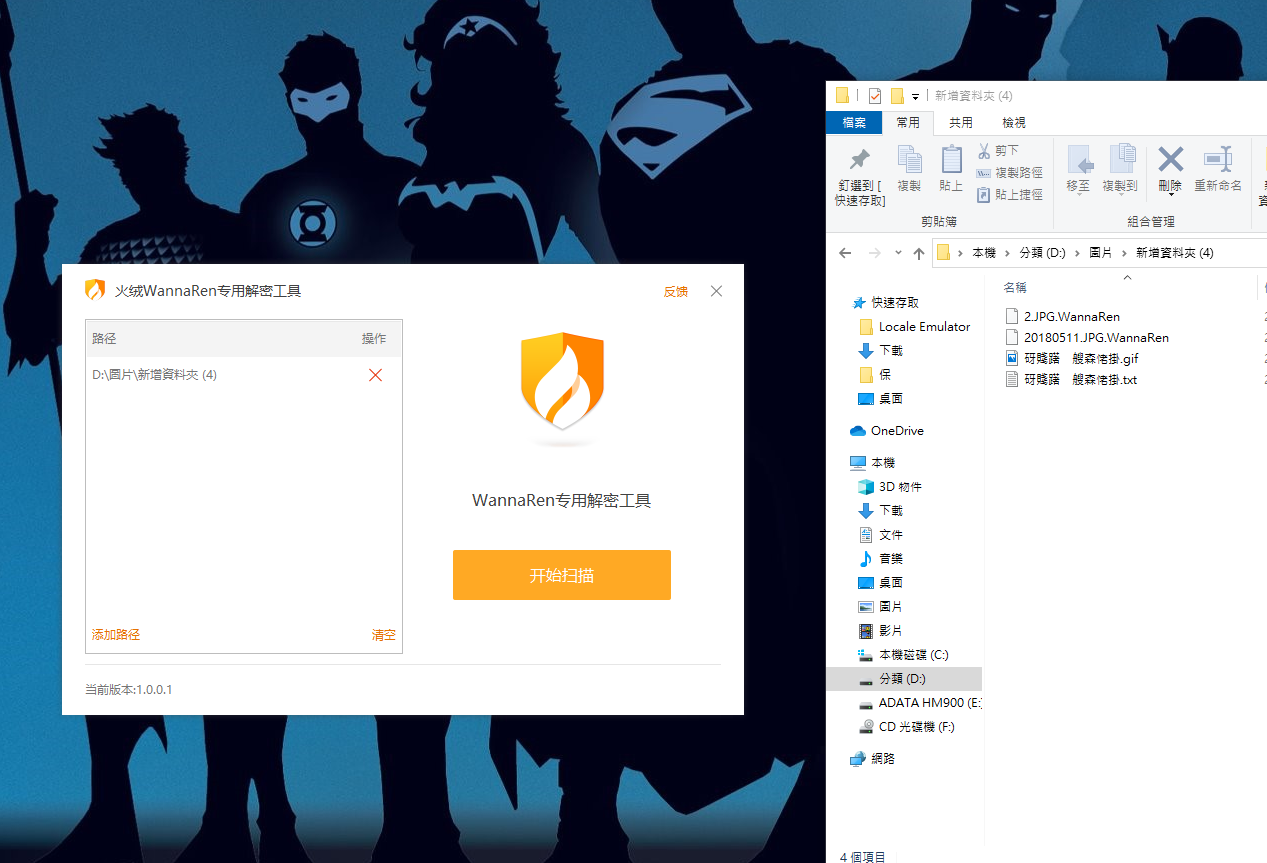Click 圖片 in the address bar breadcrumb

(1101, 253)
